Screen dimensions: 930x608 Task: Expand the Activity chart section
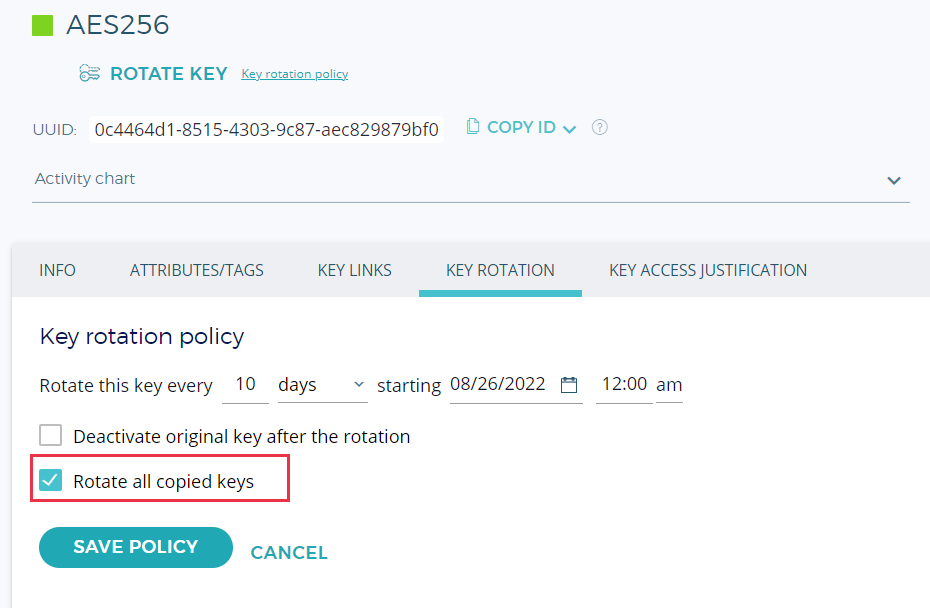pyautogui.click(x=893, y=180)
